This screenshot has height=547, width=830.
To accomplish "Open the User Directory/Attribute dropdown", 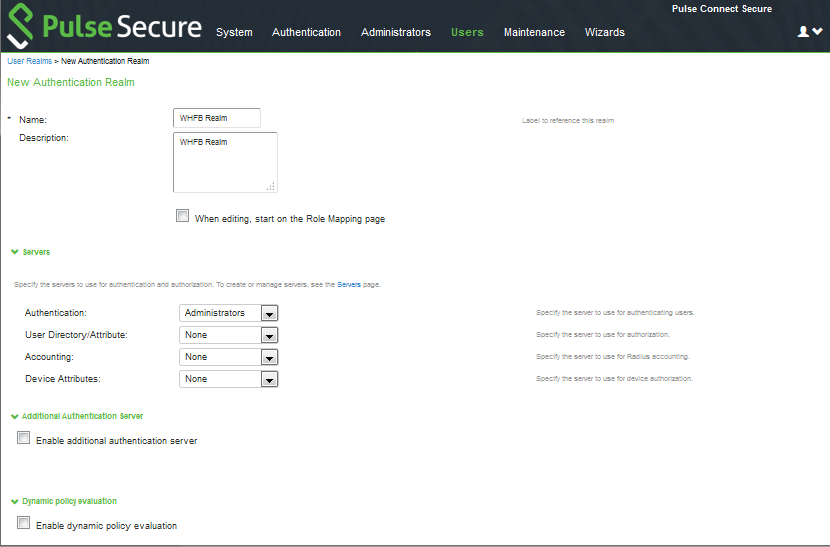I will click(x=228, y=335).
